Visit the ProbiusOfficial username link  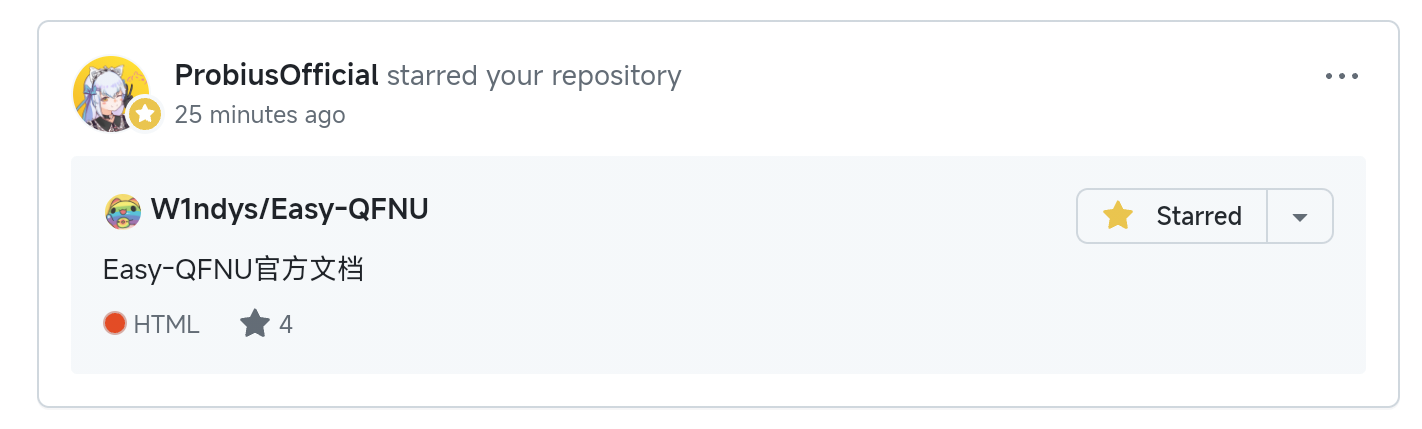click(276, 75)
